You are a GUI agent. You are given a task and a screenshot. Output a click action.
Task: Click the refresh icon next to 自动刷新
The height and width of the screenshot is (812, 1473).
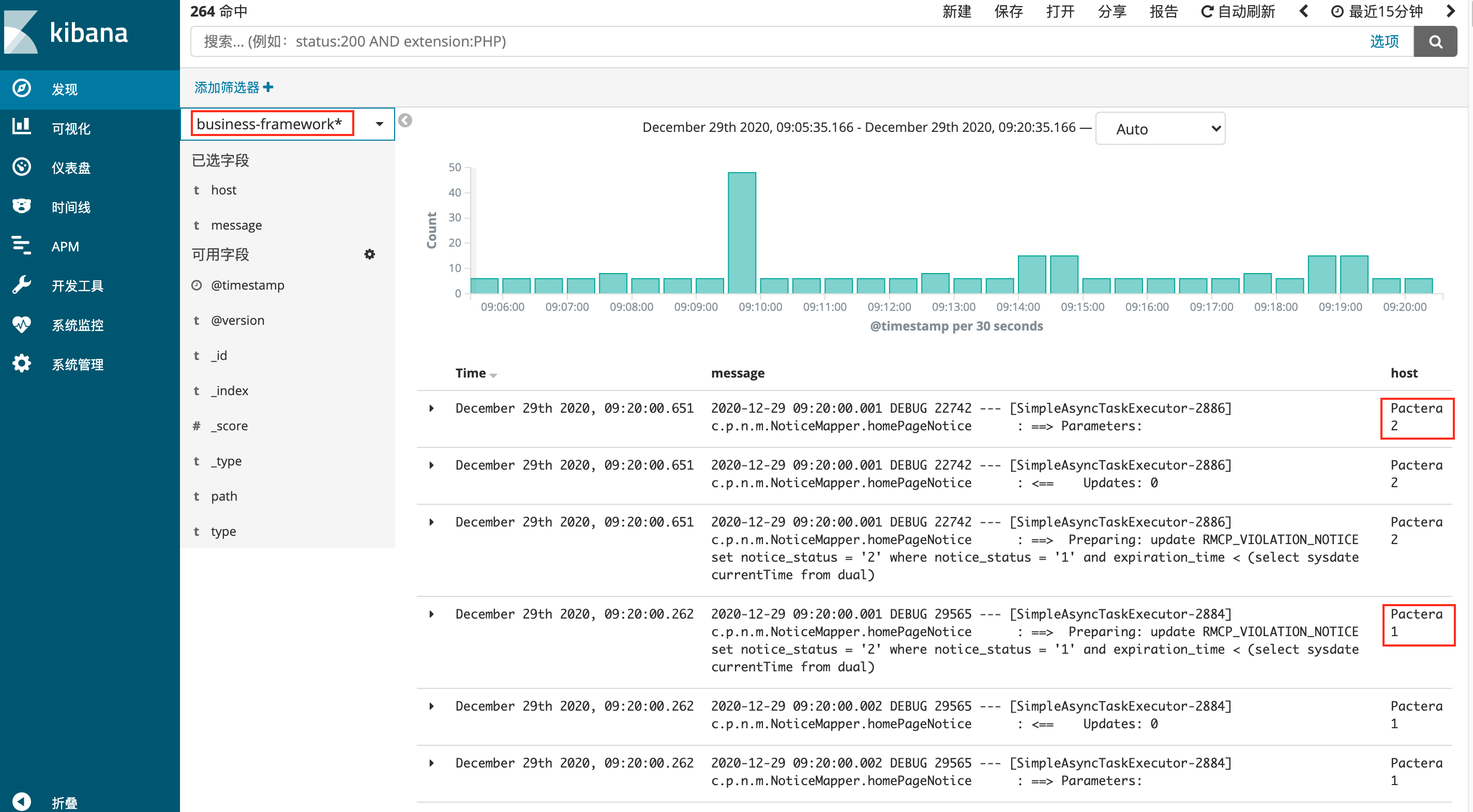pos(1207,11)
